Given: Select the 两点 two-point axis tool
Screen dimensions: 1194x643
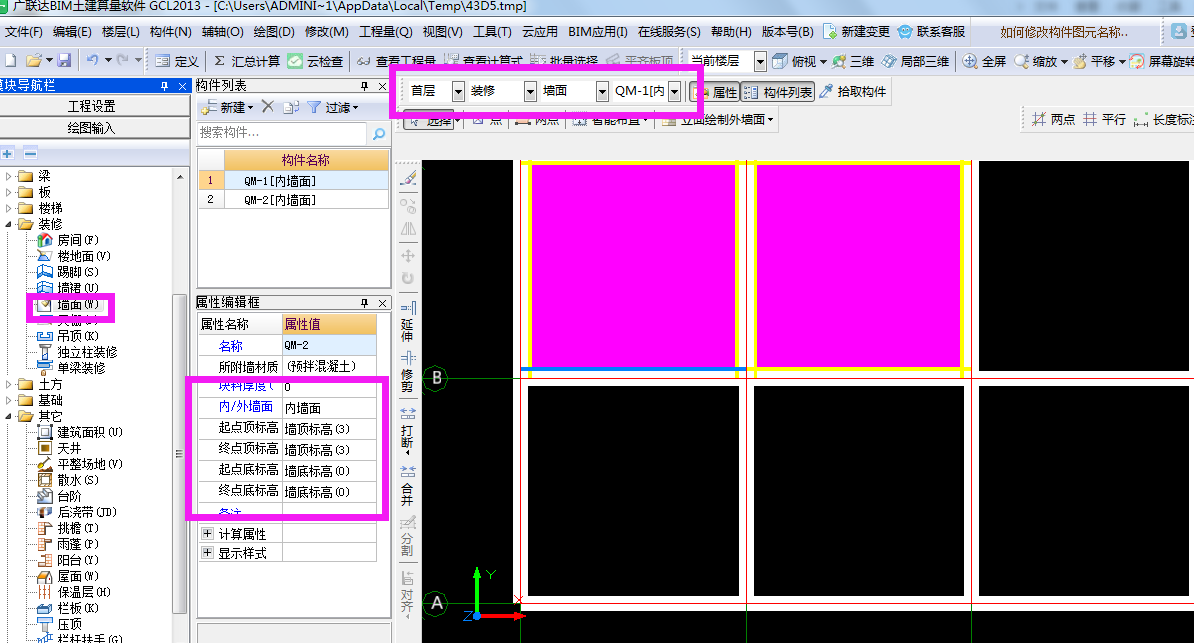Looking at the screenshot, I should 1053,120.
